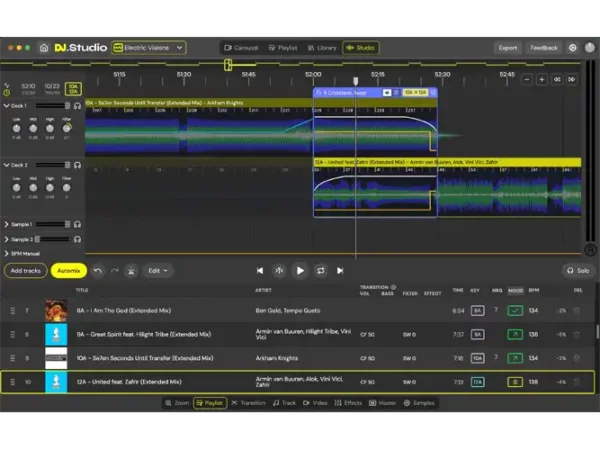Open the Edit dropdown menu

(x=158, y=271)
